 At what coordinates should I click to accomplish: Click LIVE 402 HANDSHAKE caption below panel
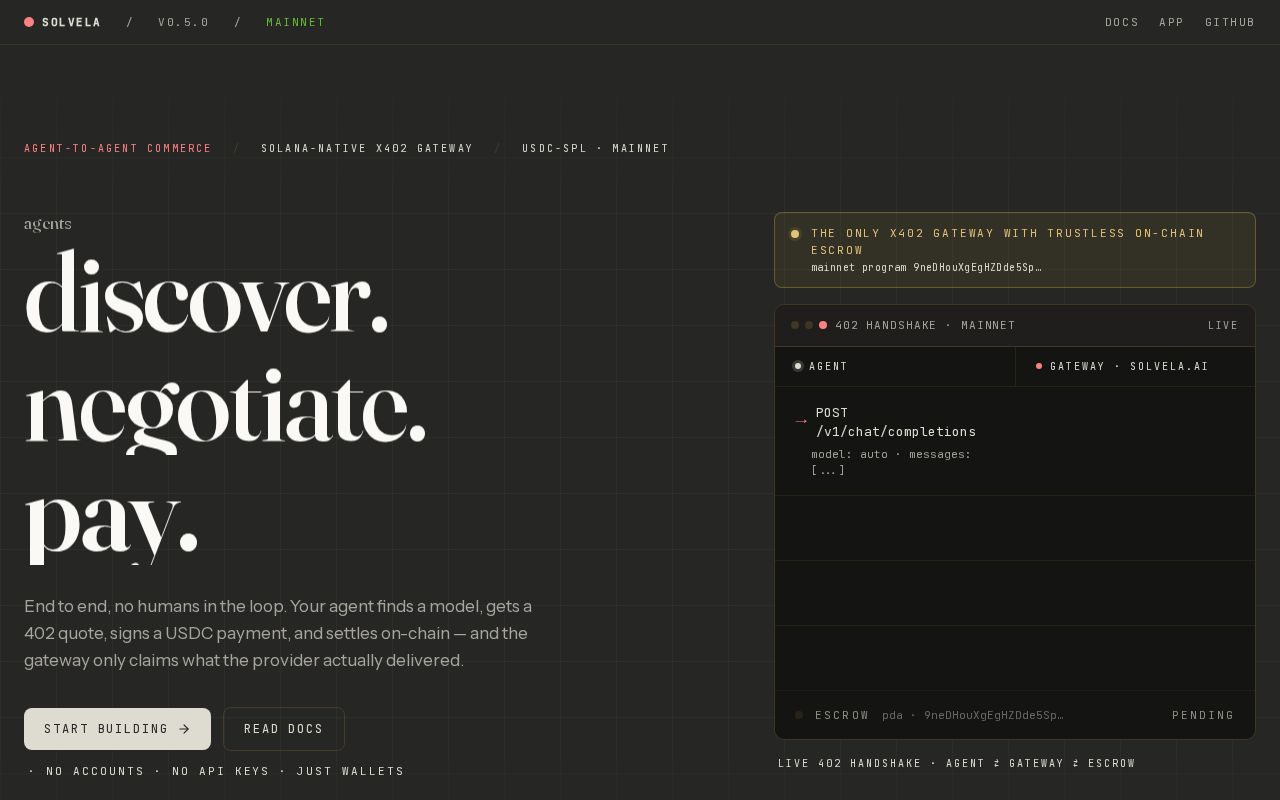957,763
